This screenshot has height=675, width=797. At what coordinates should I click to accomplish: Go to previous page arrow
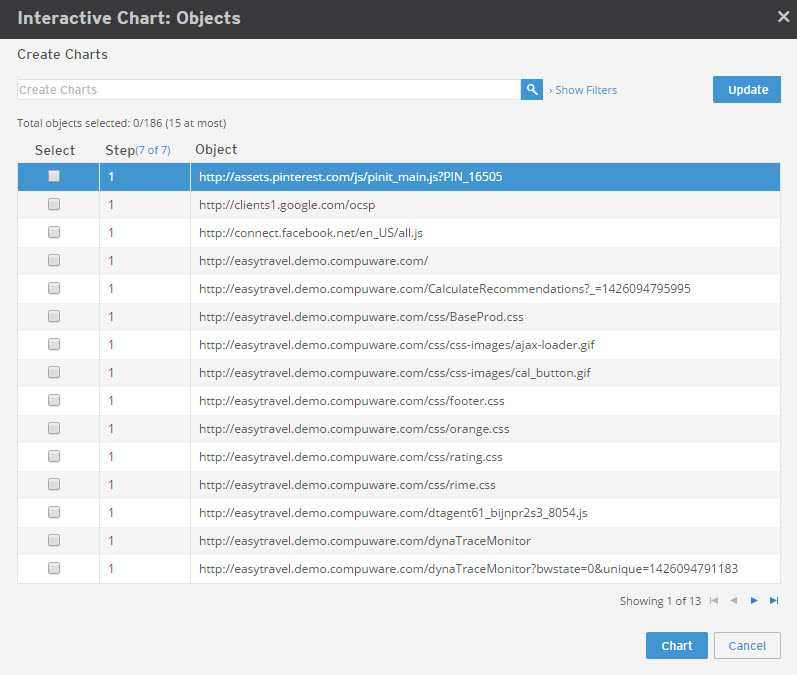coord(733,601)
